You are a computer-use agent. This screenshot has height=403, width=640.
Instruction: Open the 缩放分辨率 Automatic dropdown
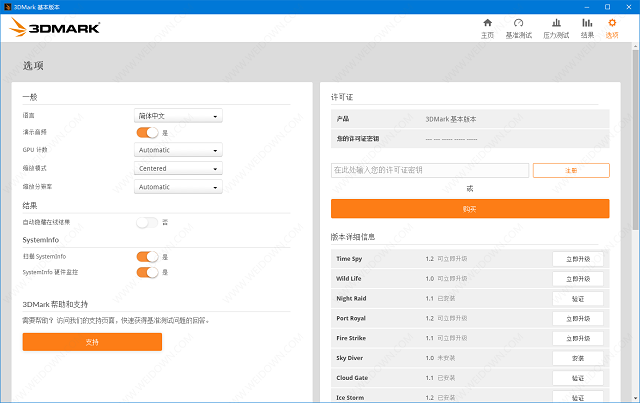click(178, 187)
